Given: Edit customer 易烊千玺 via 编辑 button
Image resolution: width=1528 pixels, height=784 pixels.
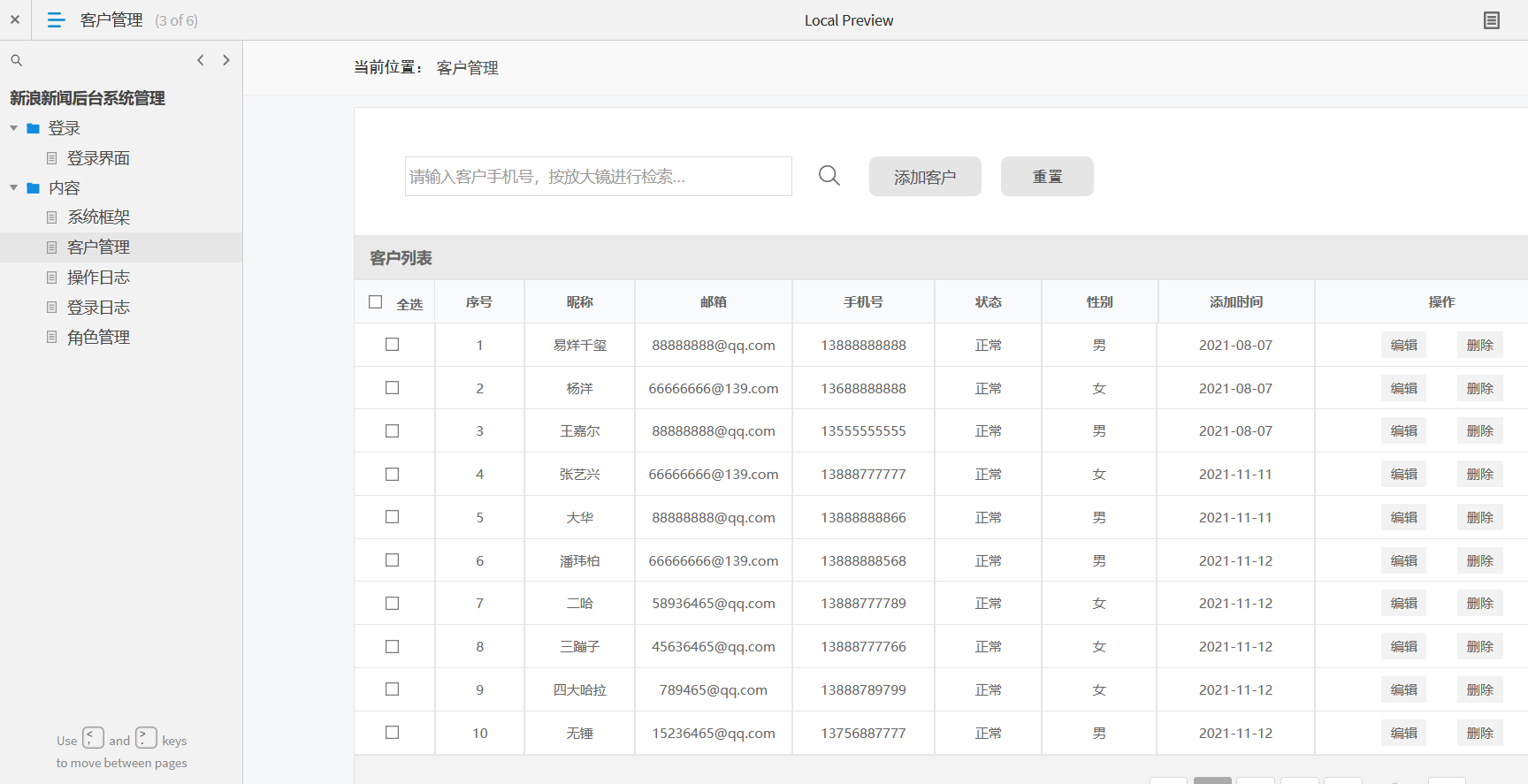Looking at the screenshot, I should 1403,345.
